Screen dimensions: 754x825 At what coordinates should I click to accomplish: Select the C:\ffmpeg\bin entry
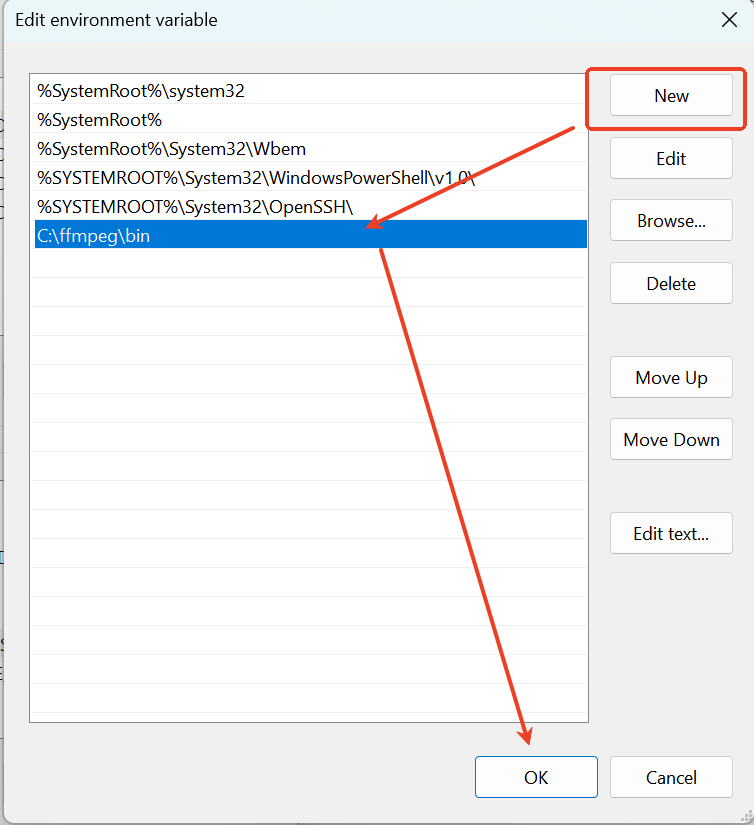[x=310, y=234]
